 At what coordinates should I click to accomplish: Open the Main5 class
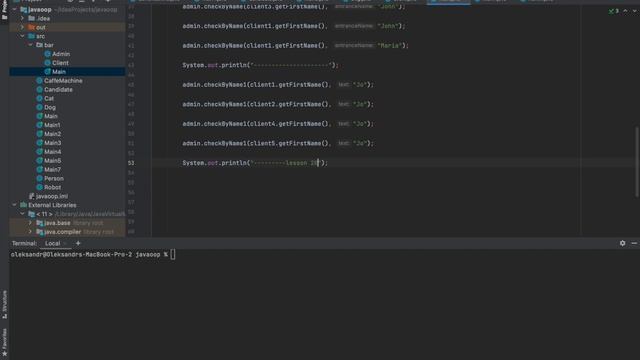(x=52, y=161)
